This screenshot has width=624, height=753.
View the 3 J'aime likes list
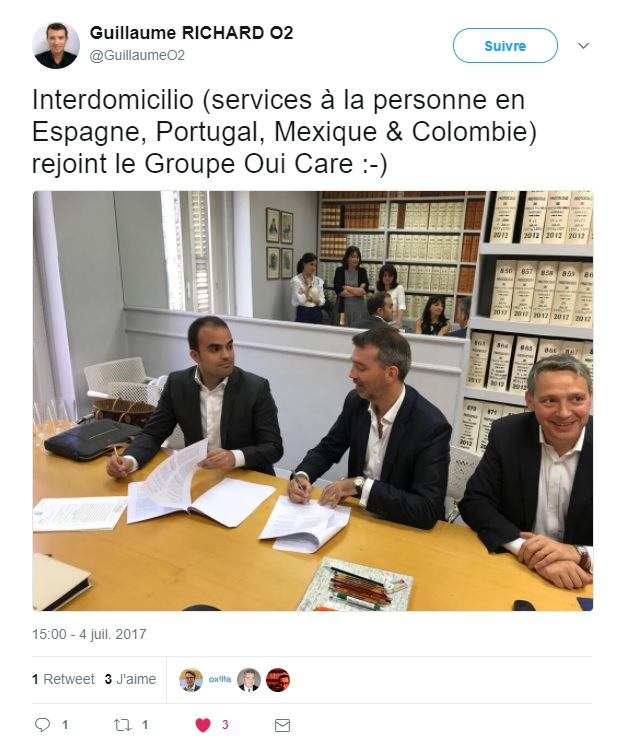pos(130,679)
